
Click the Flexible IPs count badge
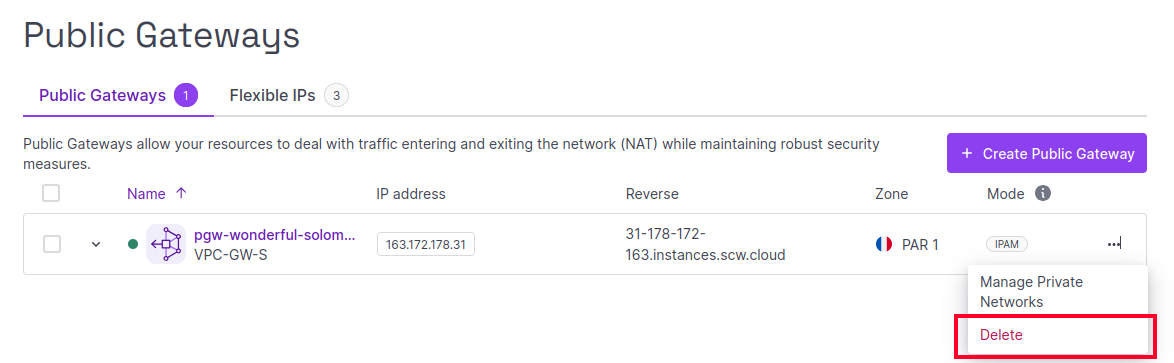point(337,96)
